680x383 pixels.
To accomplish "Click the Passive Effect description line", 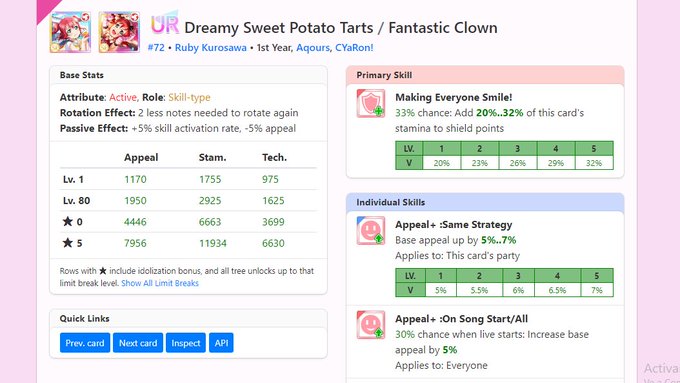I will point(178,128).
